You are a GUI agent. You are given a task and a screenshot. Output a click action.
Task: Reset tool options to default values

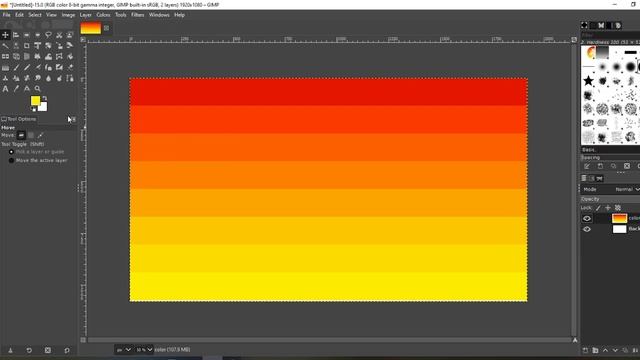tap(67, 350)
